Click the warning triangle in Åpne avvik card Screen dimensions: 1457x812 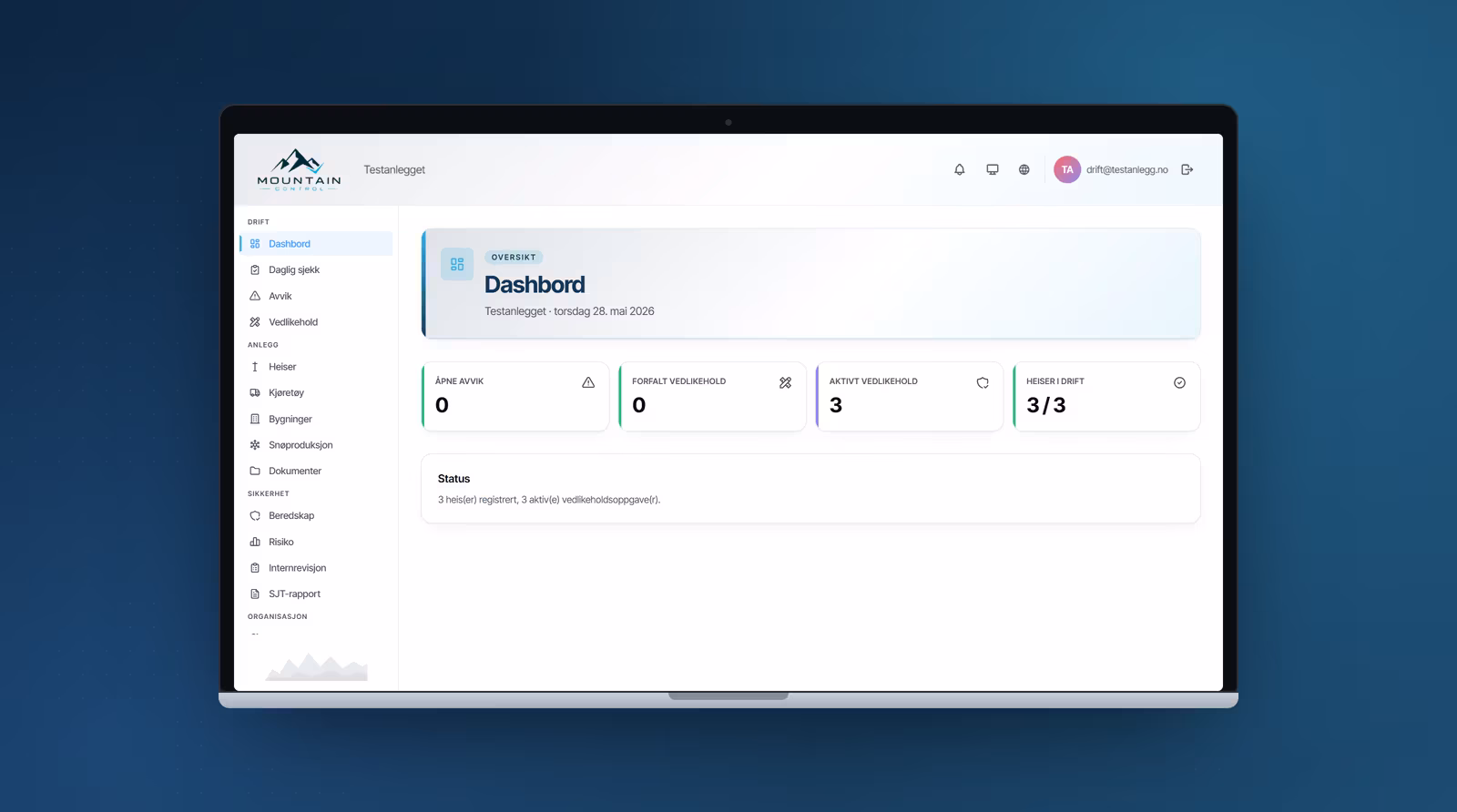pos(588,382)
